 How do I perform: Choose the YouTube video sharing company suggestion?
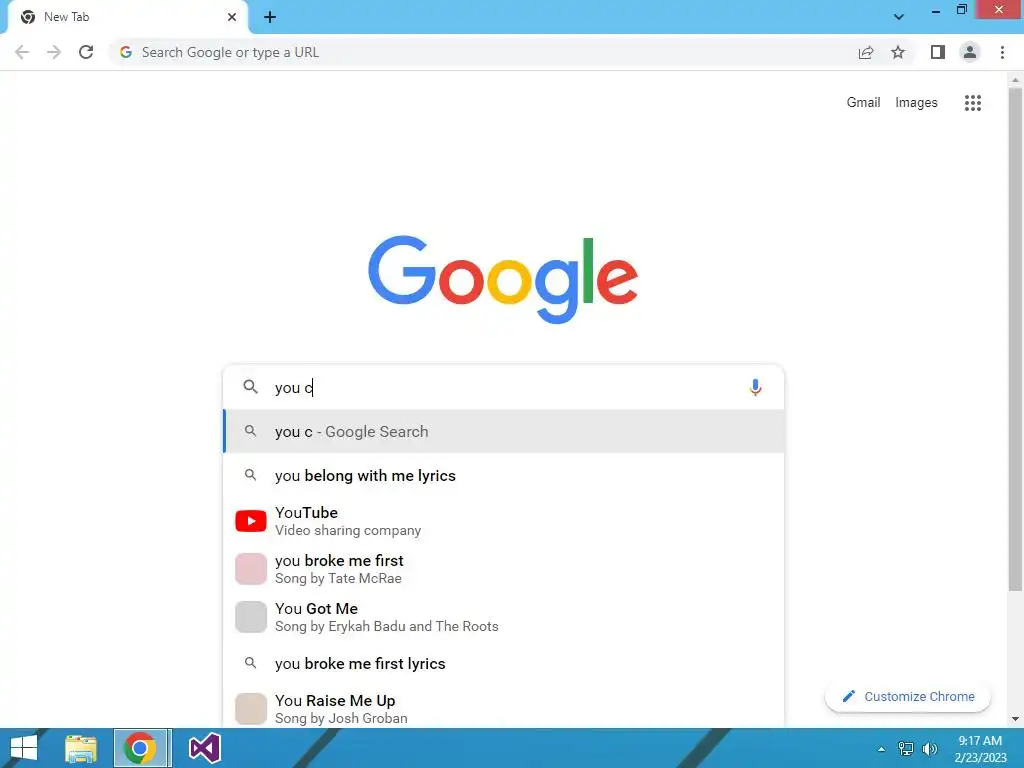[x=504, y=521]
